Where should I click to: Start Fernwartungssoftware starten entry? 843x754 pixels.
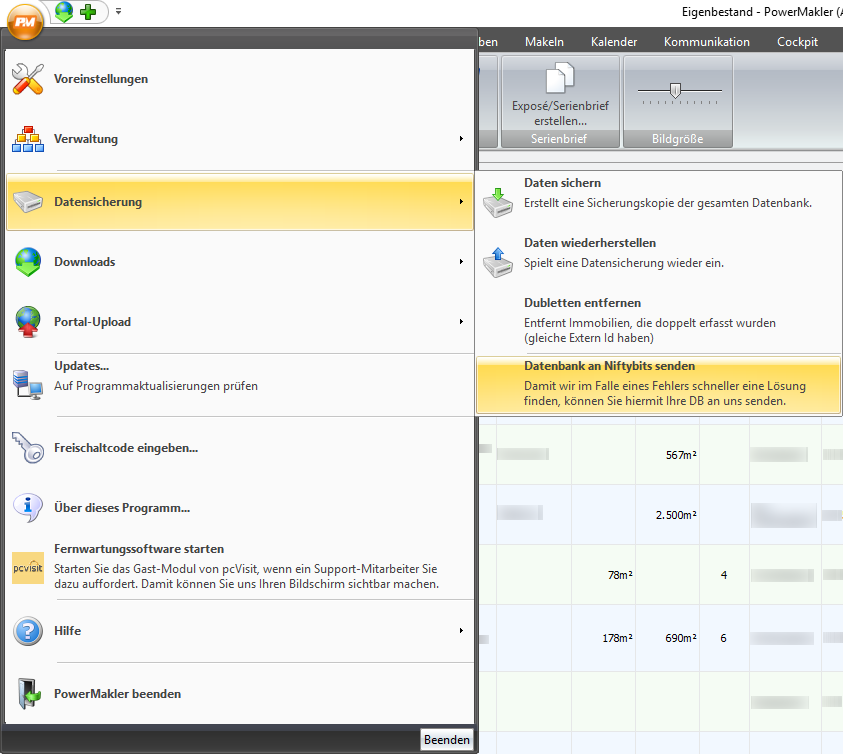pos(240,568)
